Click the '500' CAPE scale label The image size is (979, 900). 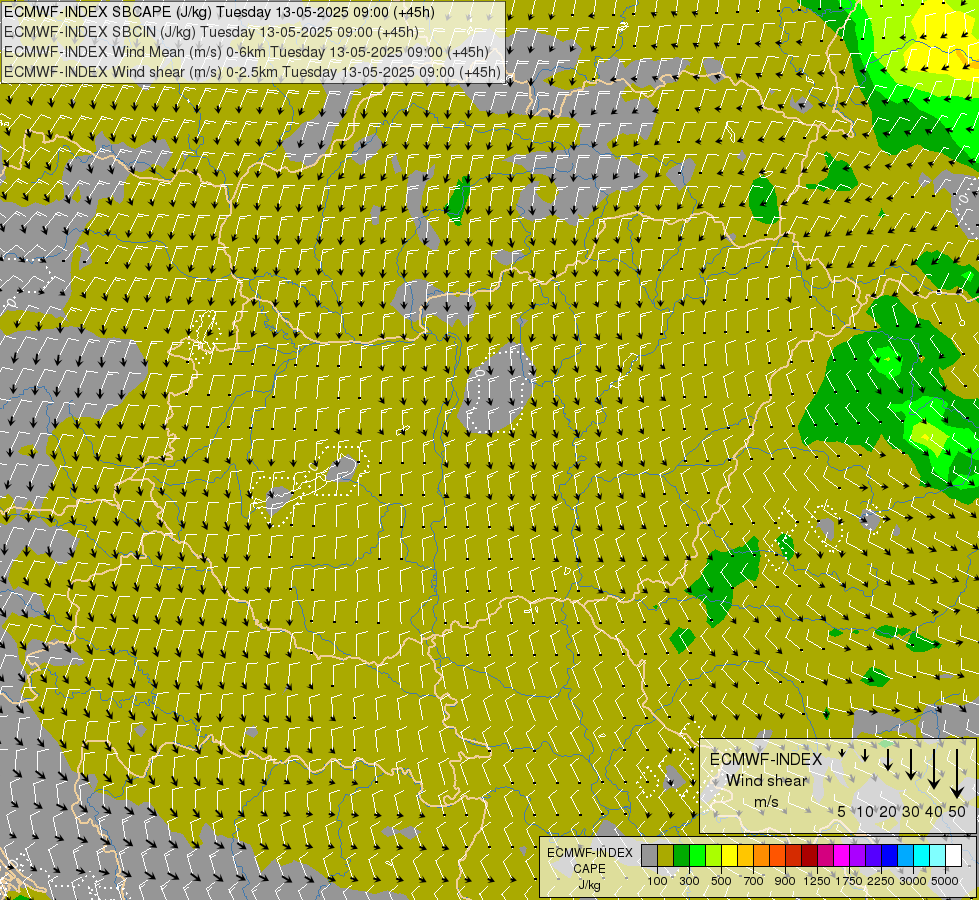click(x=721, y=881)
